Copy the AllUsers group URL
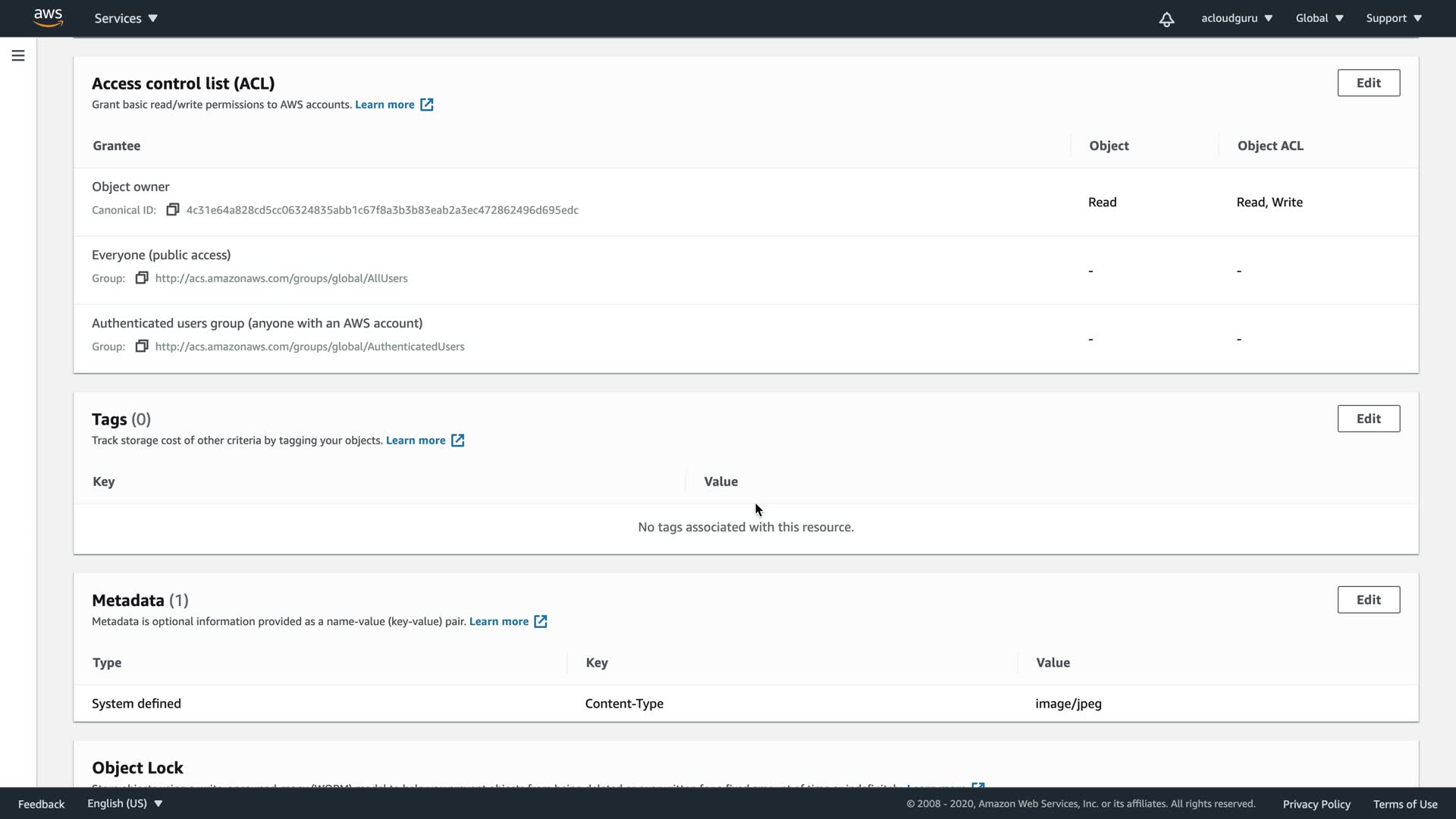This screenshot has height=819, width=1456. [x=142, y=278]
